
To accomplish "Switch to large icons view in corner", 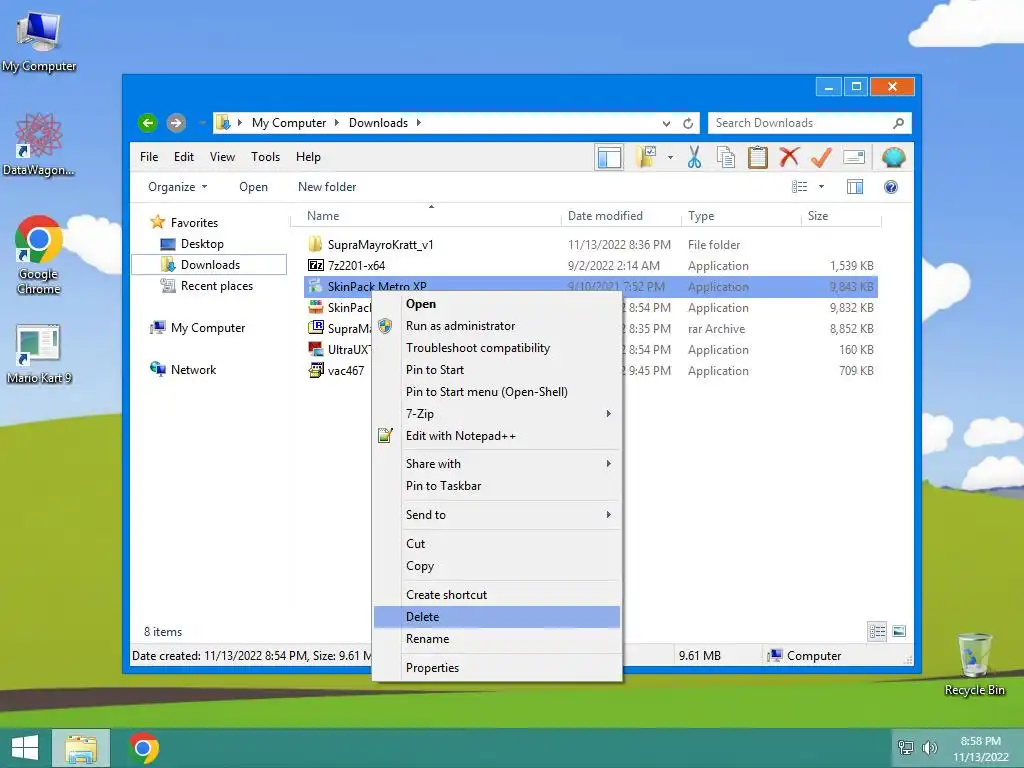I will (899, 632).
